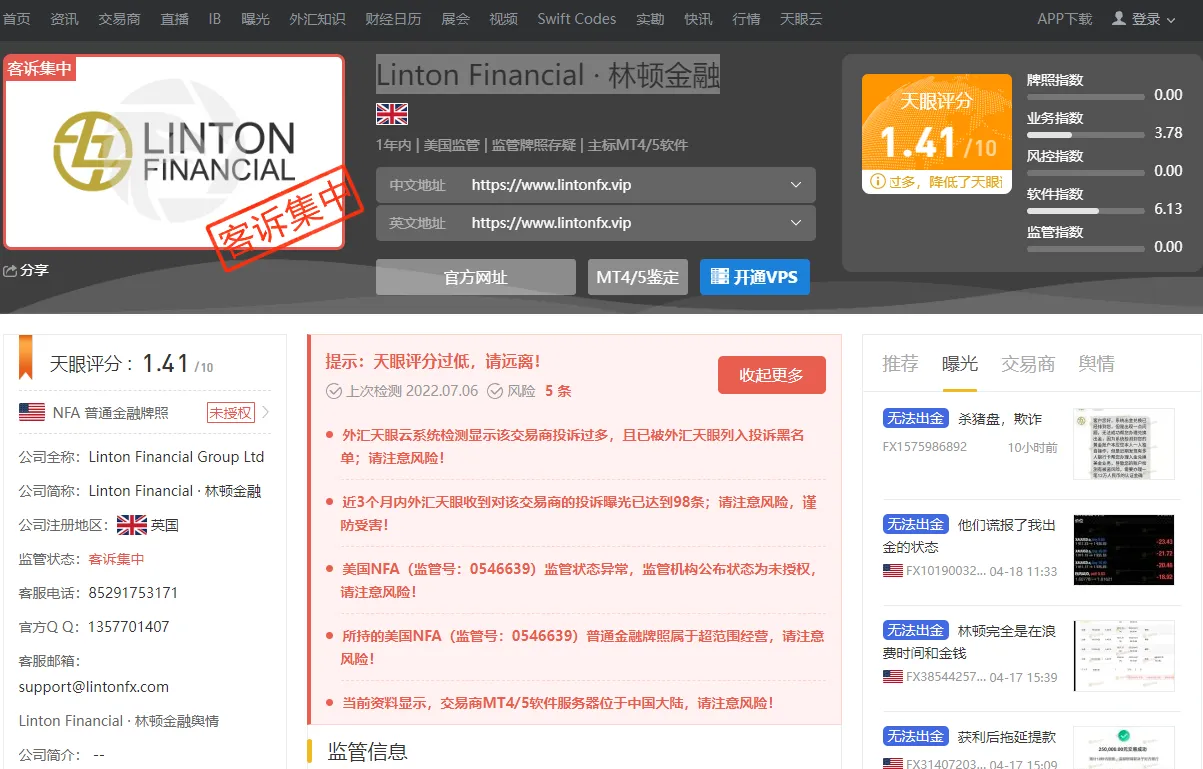Click the 官方网址 button
Screen dimensions: 1203x769
point(476,277)
